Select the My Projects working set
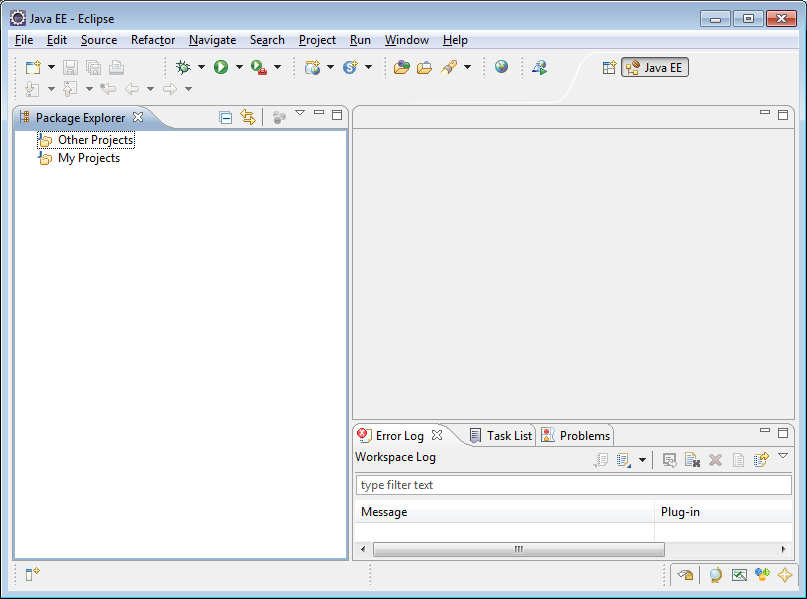807x599 pixels. pos(79,158)
